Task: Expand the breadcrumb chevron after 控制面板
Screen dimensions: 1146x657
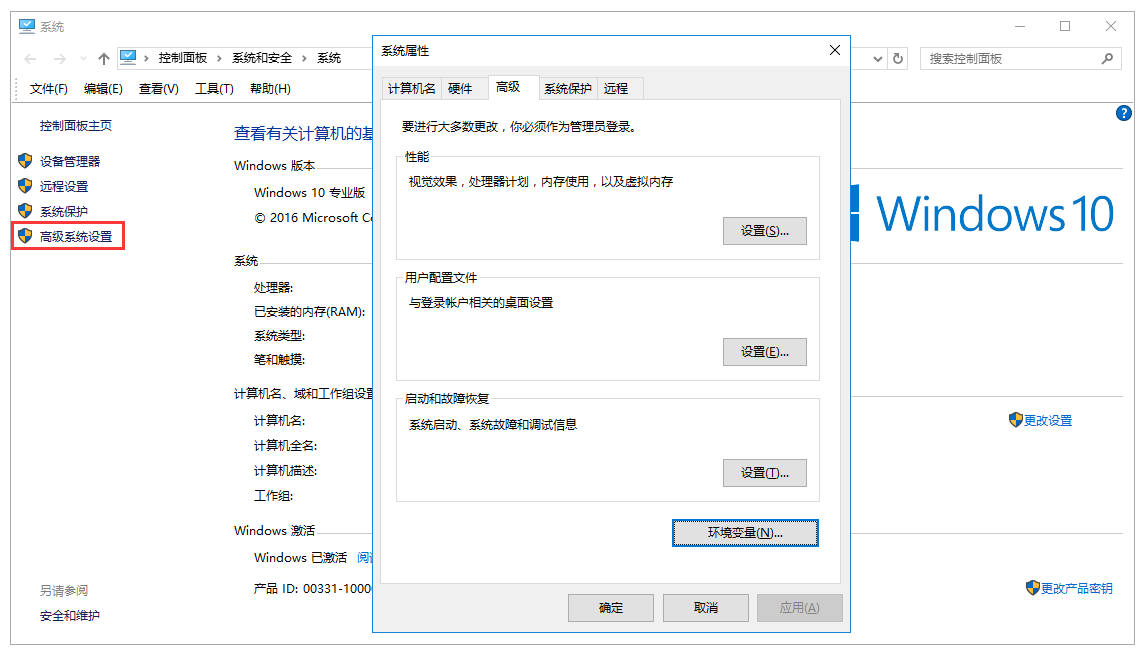Action: tap(219, 58)
